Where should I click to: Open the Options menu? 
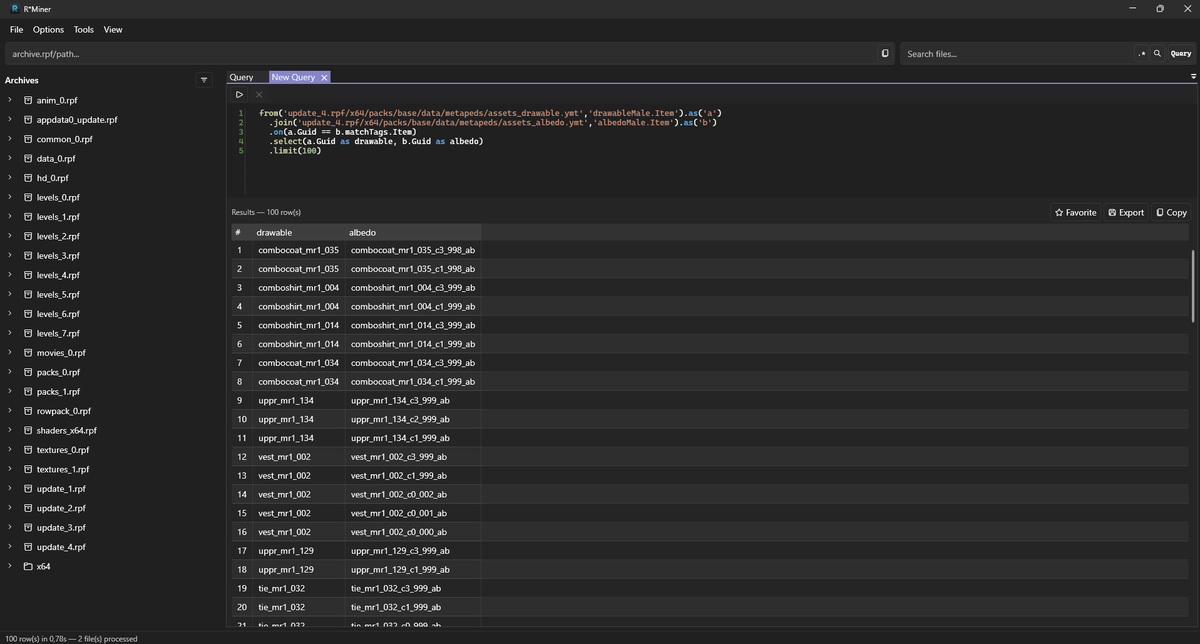(x=48, y=30)
